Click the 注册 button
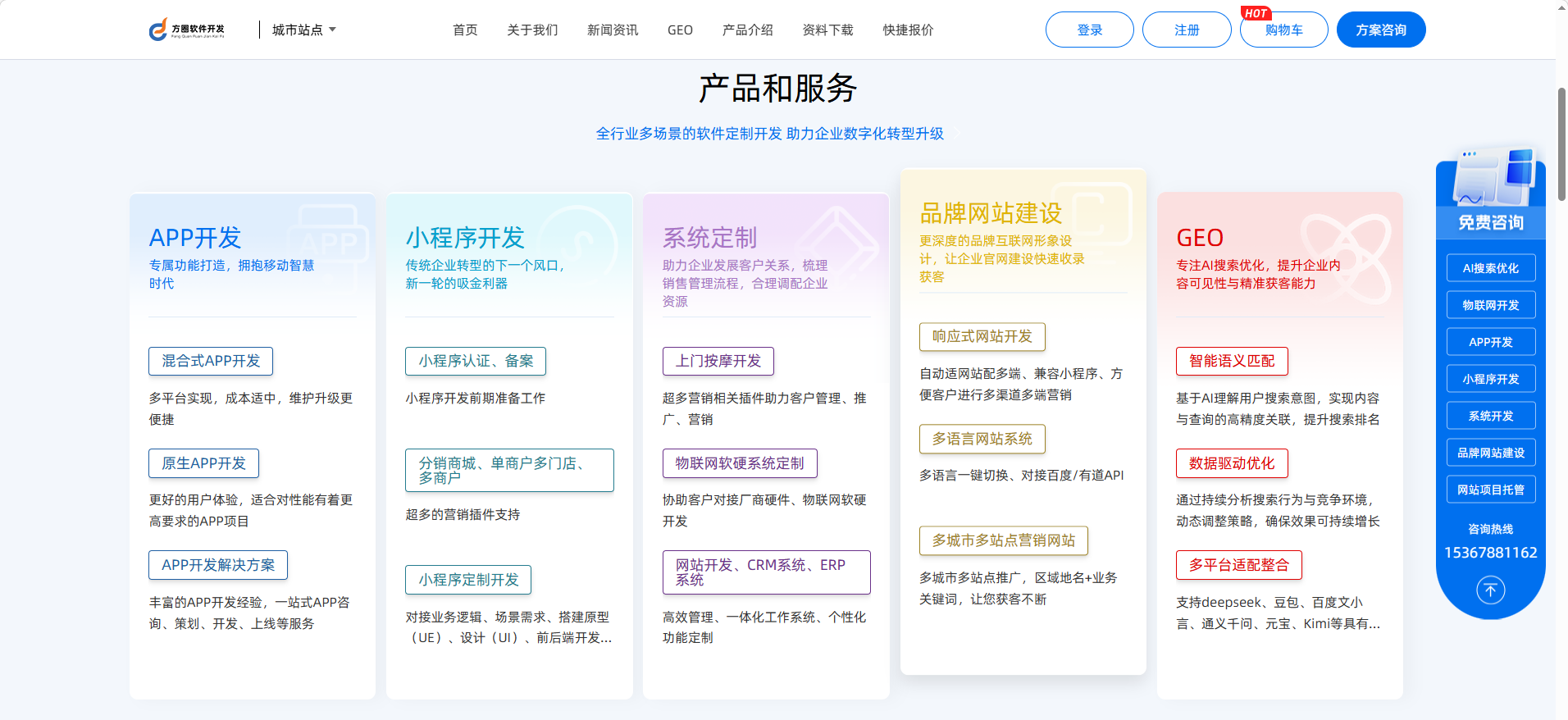The height and width of the screenshot is (720, 1568). (x=1186, y=30)
